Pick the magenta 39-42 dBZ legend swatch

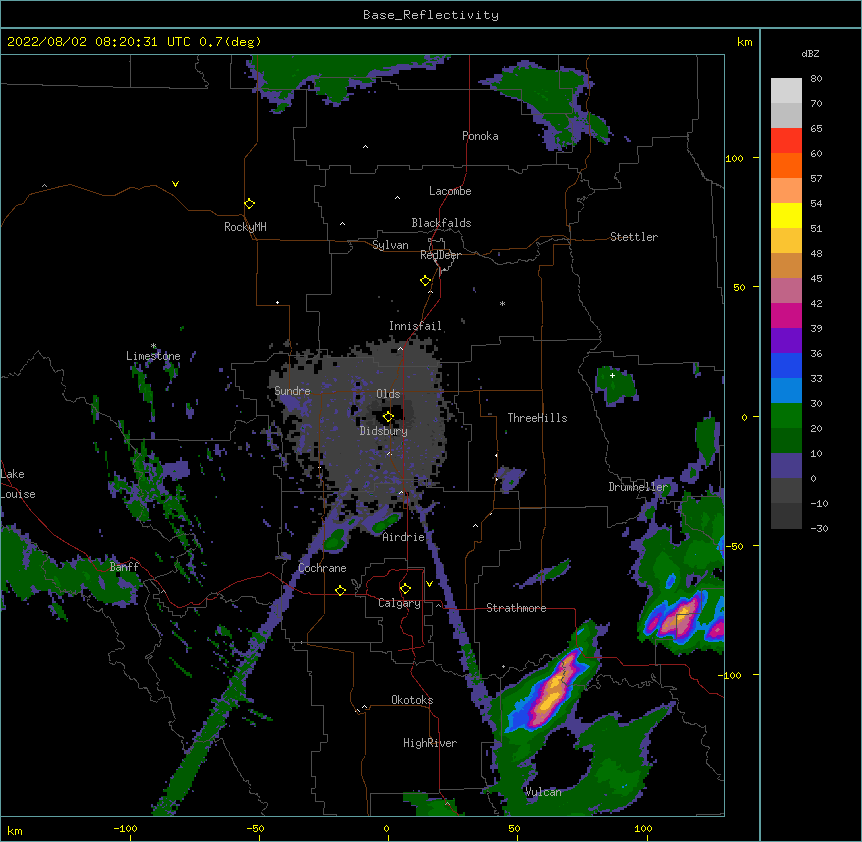coord(786,315)
